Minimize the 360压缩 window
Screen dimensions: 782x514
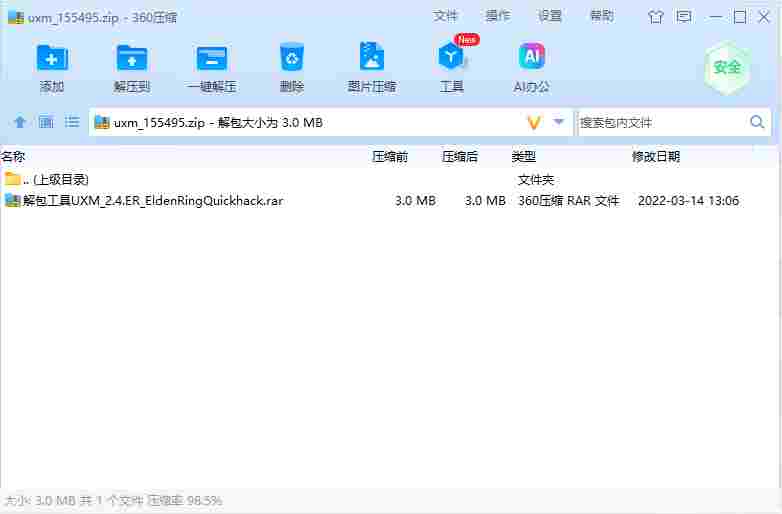716,17
